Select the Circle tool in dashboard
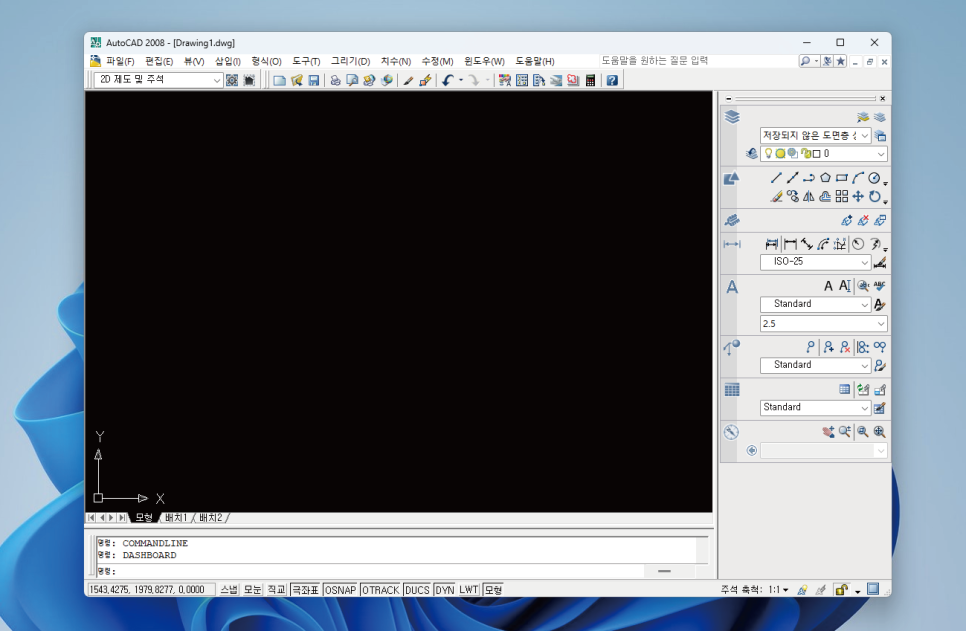Image resolution: width=966 pixels, height=631 pixels. [874, 178]
